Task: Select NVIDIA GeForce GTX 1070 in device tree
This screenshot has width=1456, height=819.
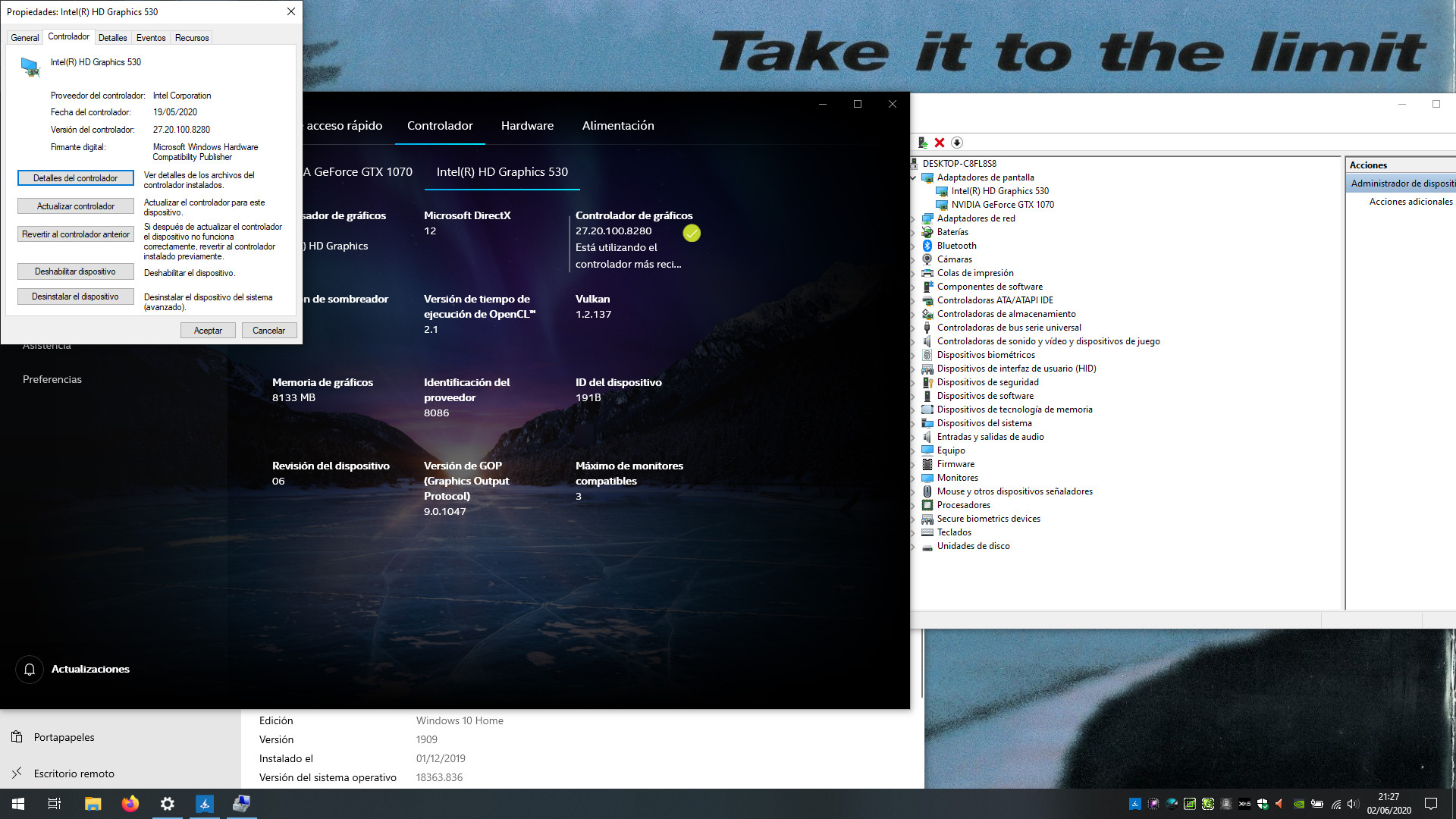Action: [1003, 205]
